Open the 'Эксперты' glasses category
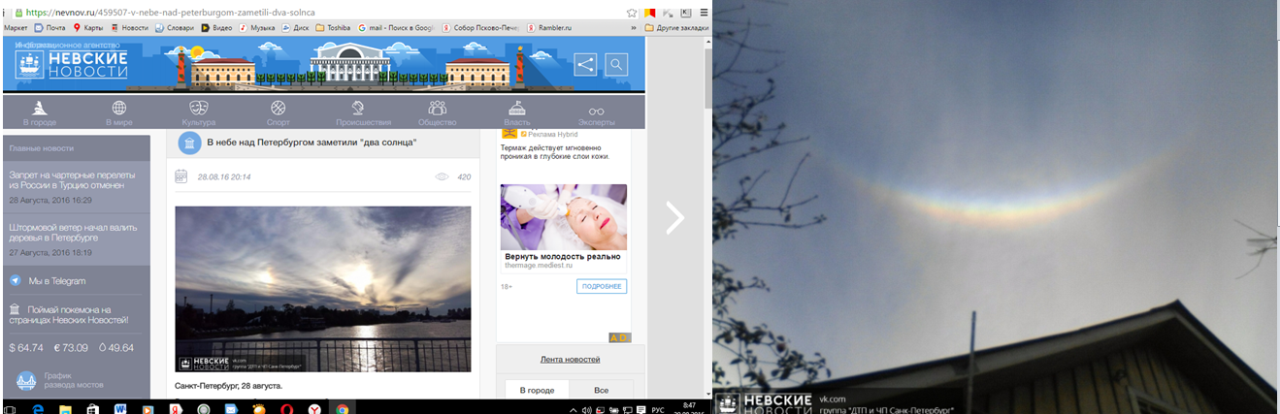The width and height of the screenshot is (1280, 414). [596, 111]
